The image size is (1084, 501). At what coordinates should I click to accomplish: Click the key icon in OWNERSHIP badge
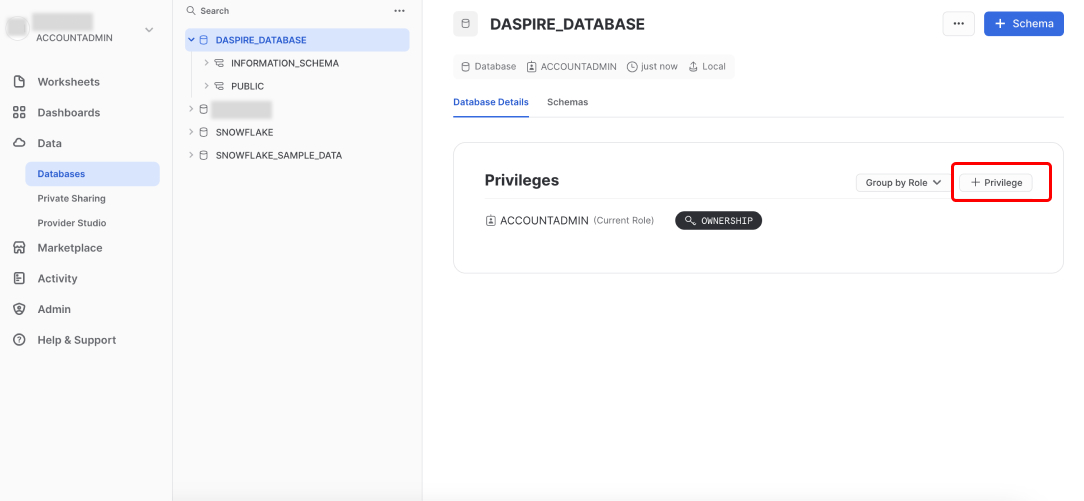tap(689, 220)
